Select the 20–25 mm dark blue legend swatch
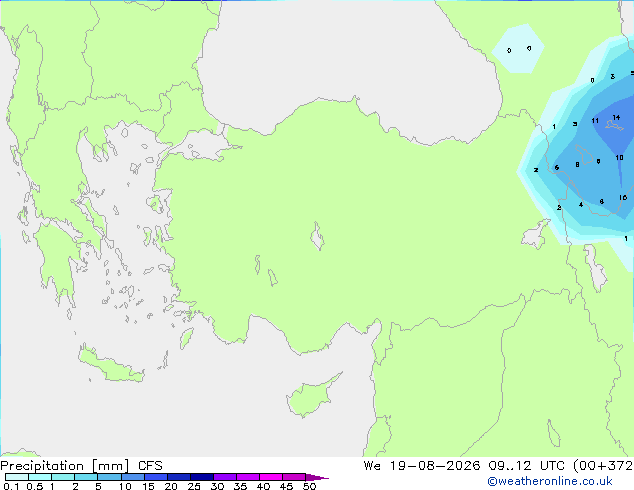The height and width of the screenshot is (490, 634). tap(179, 477)
